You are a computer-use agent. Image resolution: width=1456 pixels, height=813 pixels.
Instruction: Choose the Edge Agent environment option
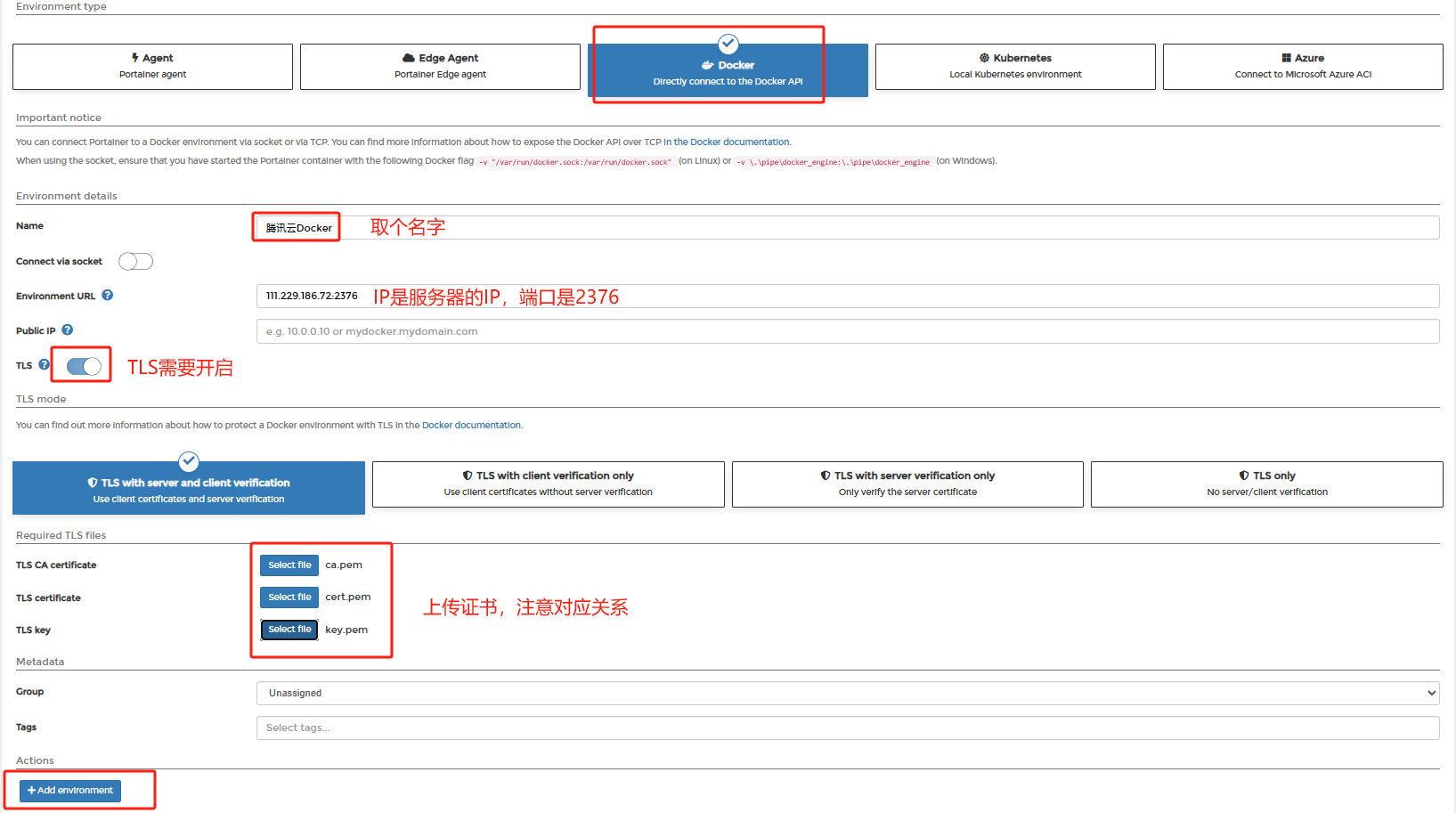(x=440, y=67)
